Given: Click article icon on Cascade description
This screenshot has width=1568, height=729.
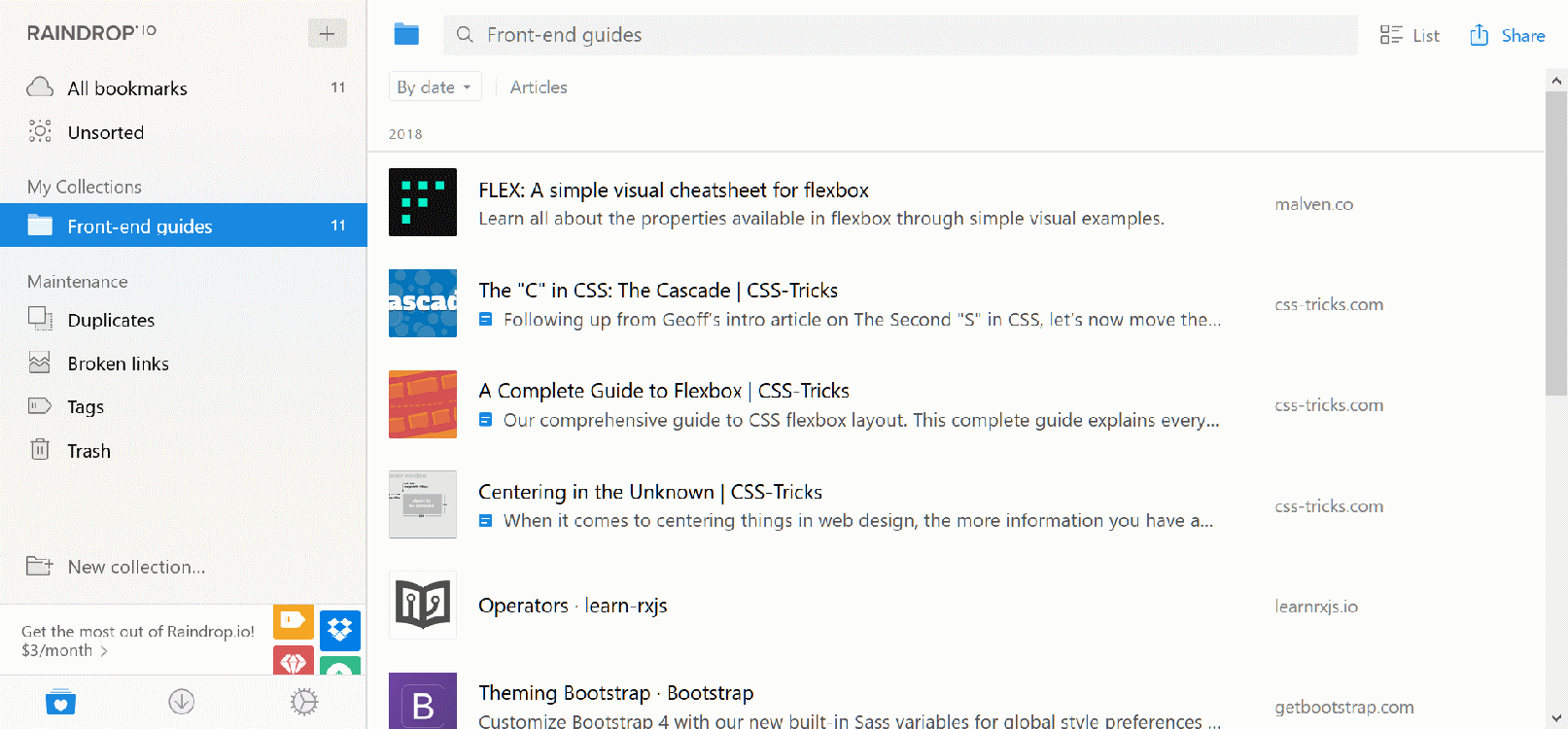Looking at the screenshot, I should (485, 319).
